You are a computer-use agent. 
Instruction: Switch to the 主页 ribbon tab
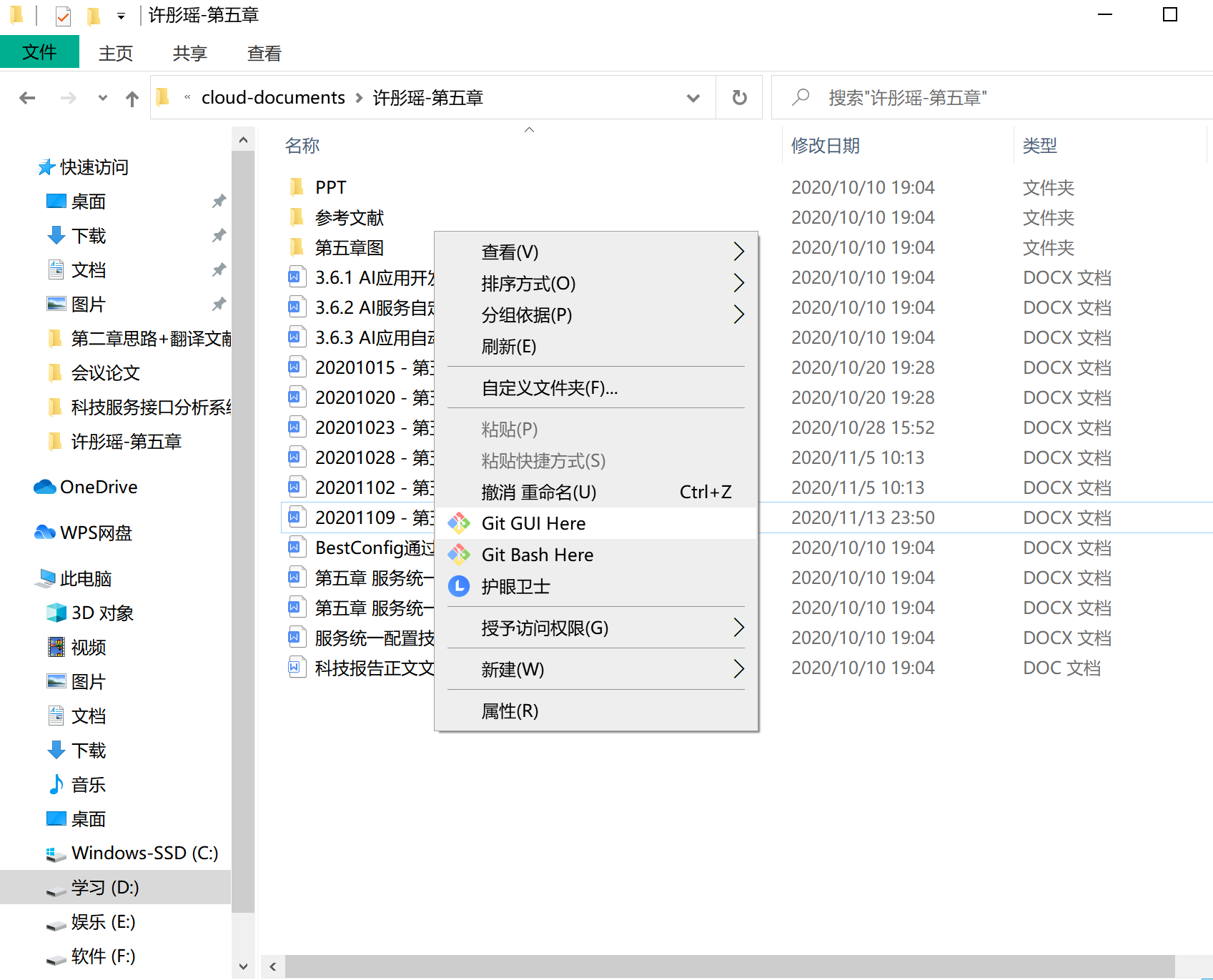(116, 53)
